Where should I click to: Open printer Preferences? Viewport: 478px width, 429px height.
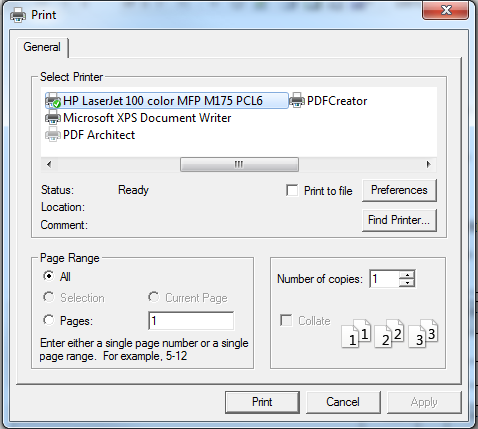click(x=399, y=190)
